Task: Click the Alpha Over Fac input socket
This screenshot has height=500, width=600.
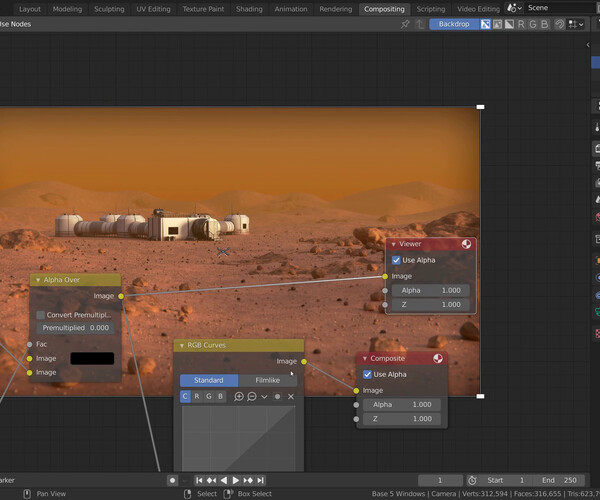Action: coord(29,344)
